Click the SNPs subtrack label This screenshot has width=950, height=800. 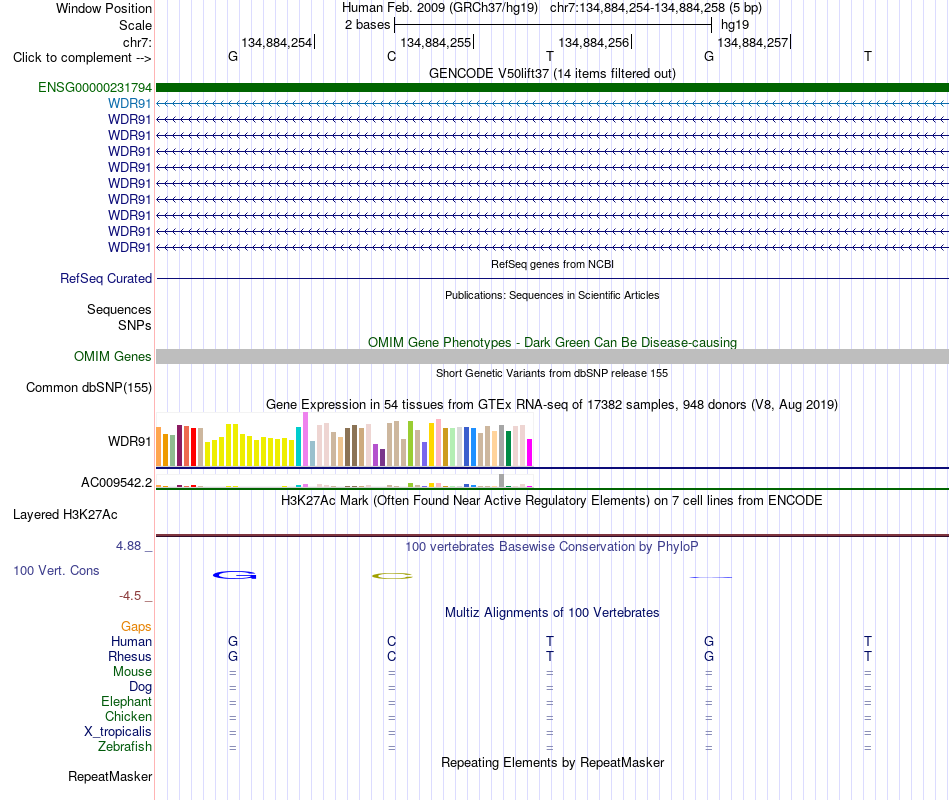pos(135,325)
